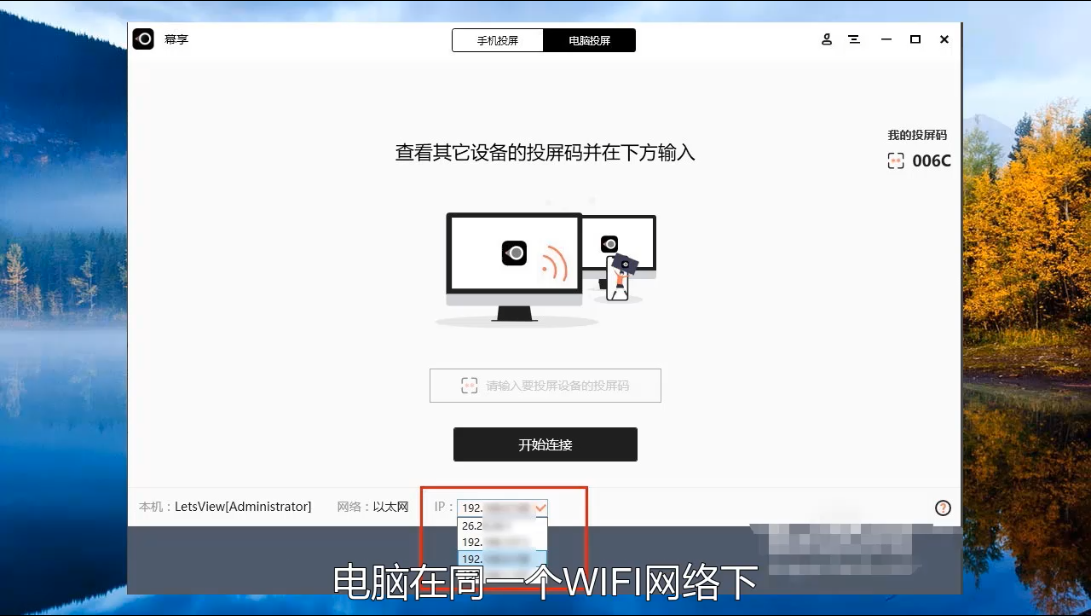Close the 幕享 window
Screen dimensions: 1091x616
(x=944, y=39)
